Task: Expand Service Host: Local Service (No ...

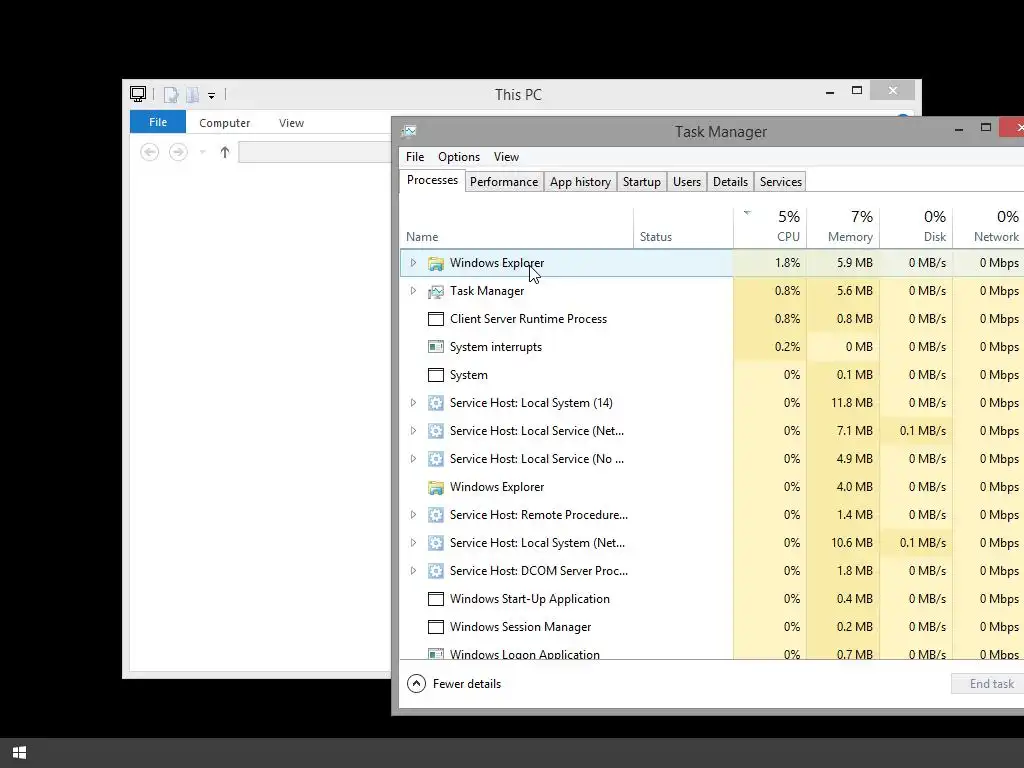Action: [x=413, y=458]
